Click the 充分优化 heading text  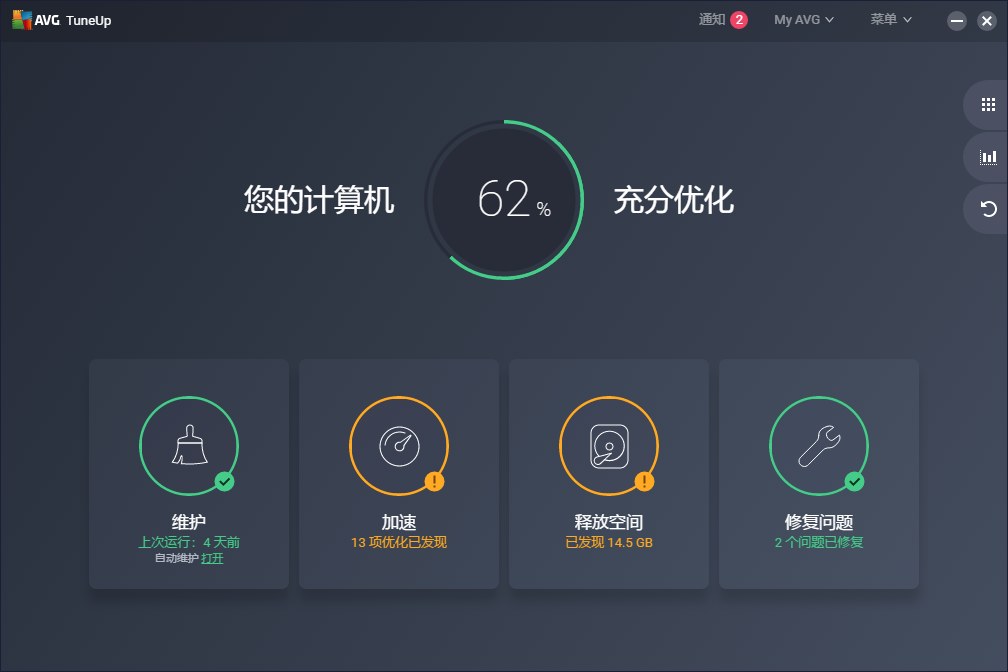pyautogui.click(x=674, y=199)
